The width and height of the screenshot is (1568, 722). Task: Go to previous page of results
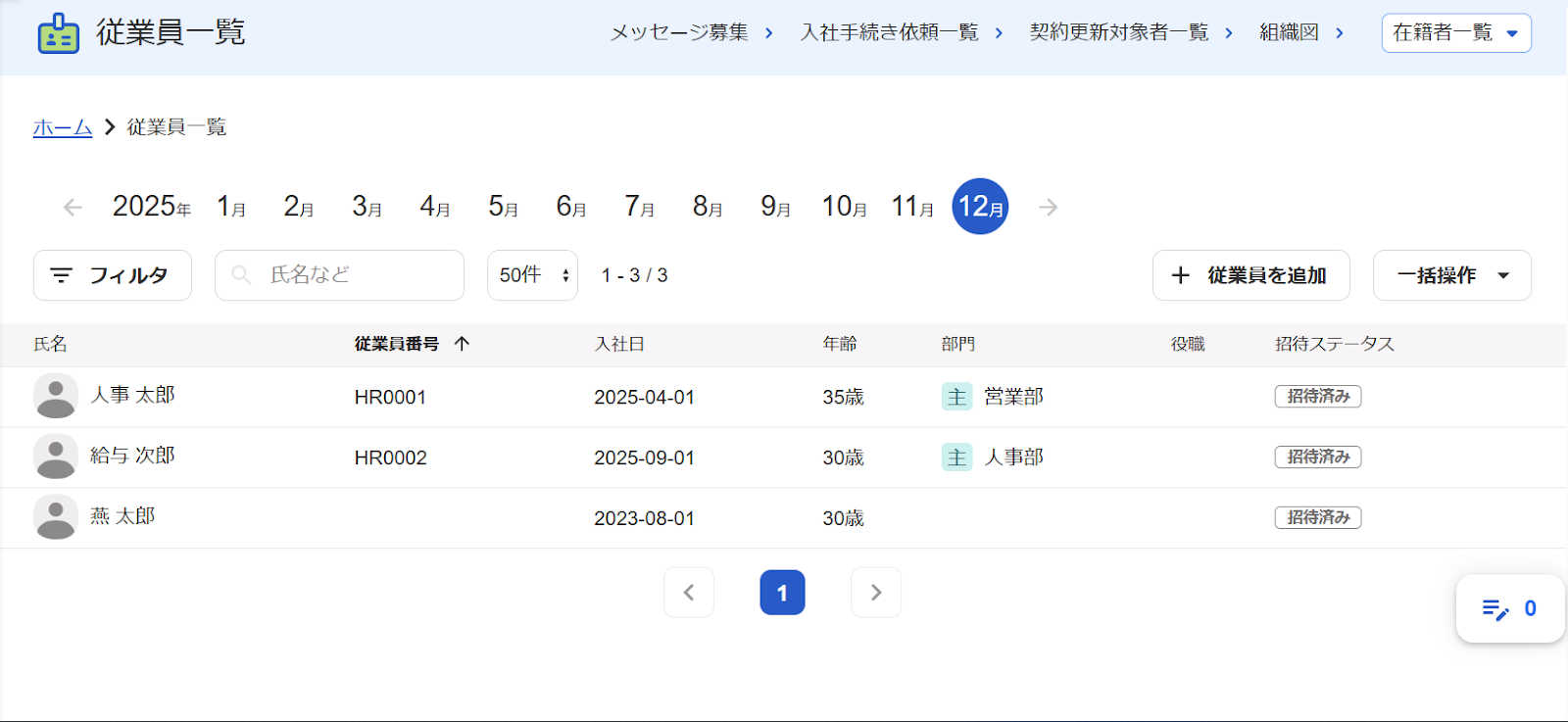pos(689,593)
